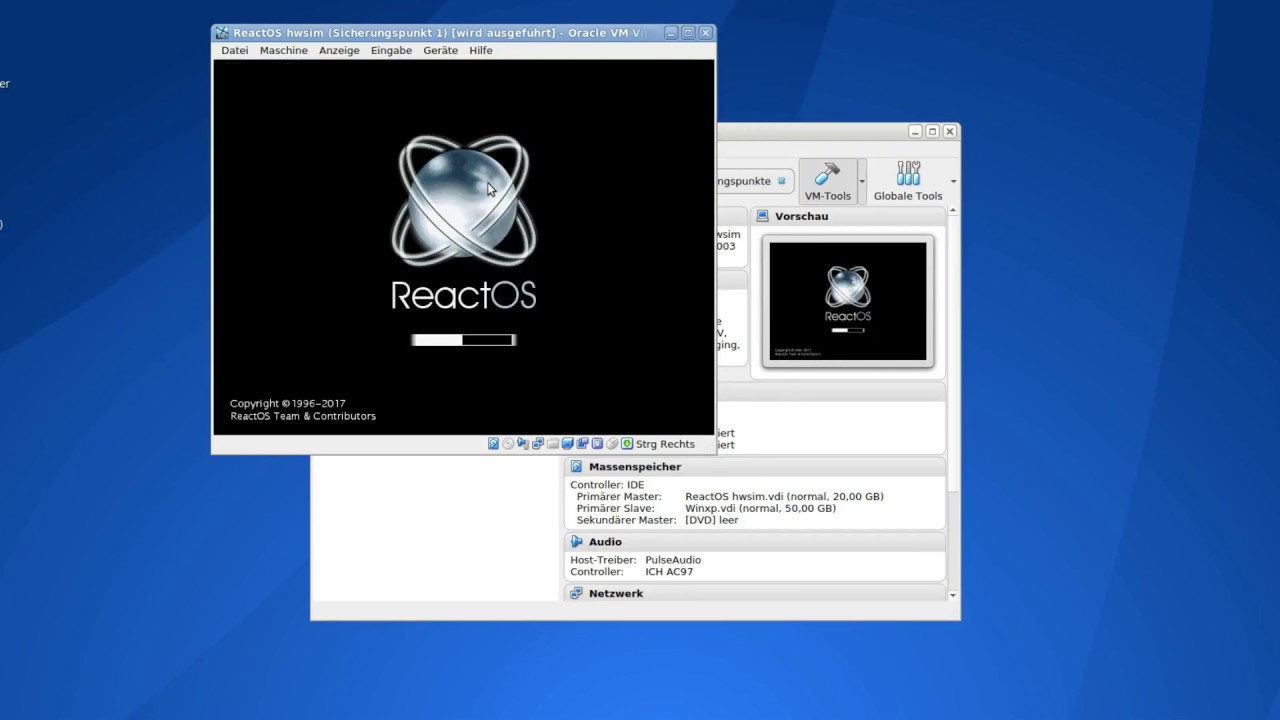Click the ReactOS logo in VM screen
Screen dimensions: 1280x720
coord(464,222)
